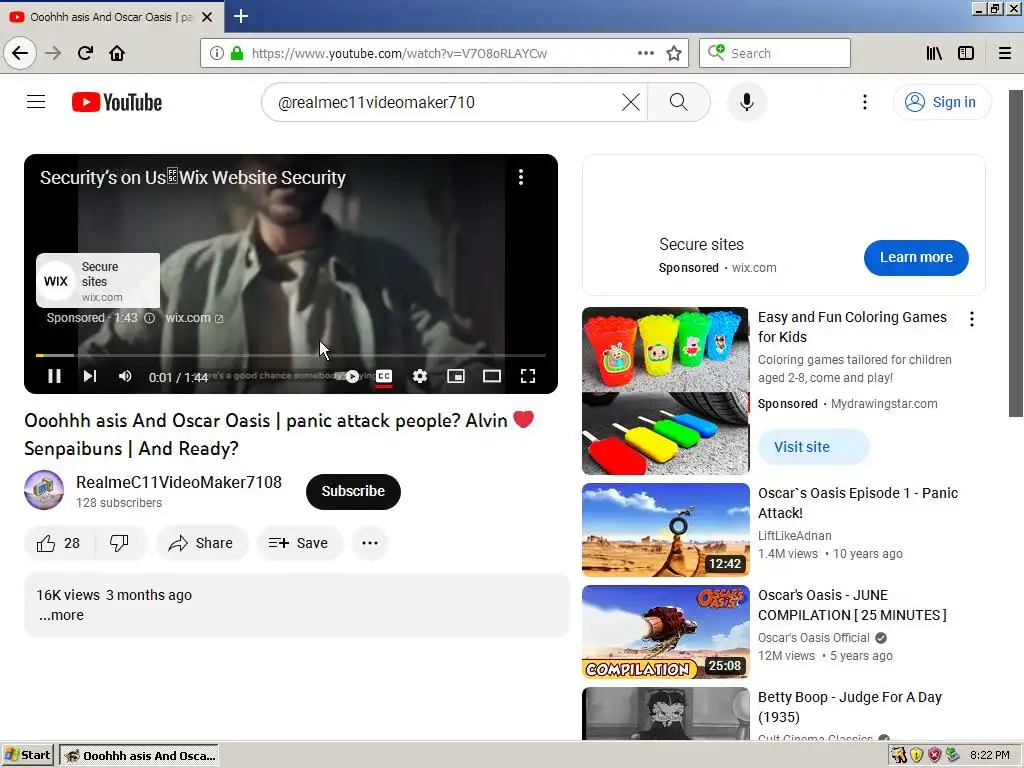
Task: Pause the video player
Action: 54,376
